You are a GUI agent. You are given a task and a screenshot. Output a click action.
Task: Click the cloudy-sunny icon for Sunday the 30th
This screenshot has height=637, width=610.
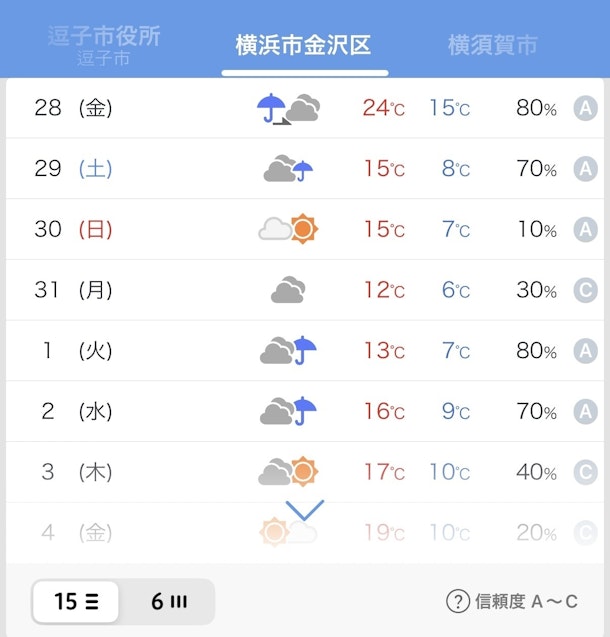288,229
